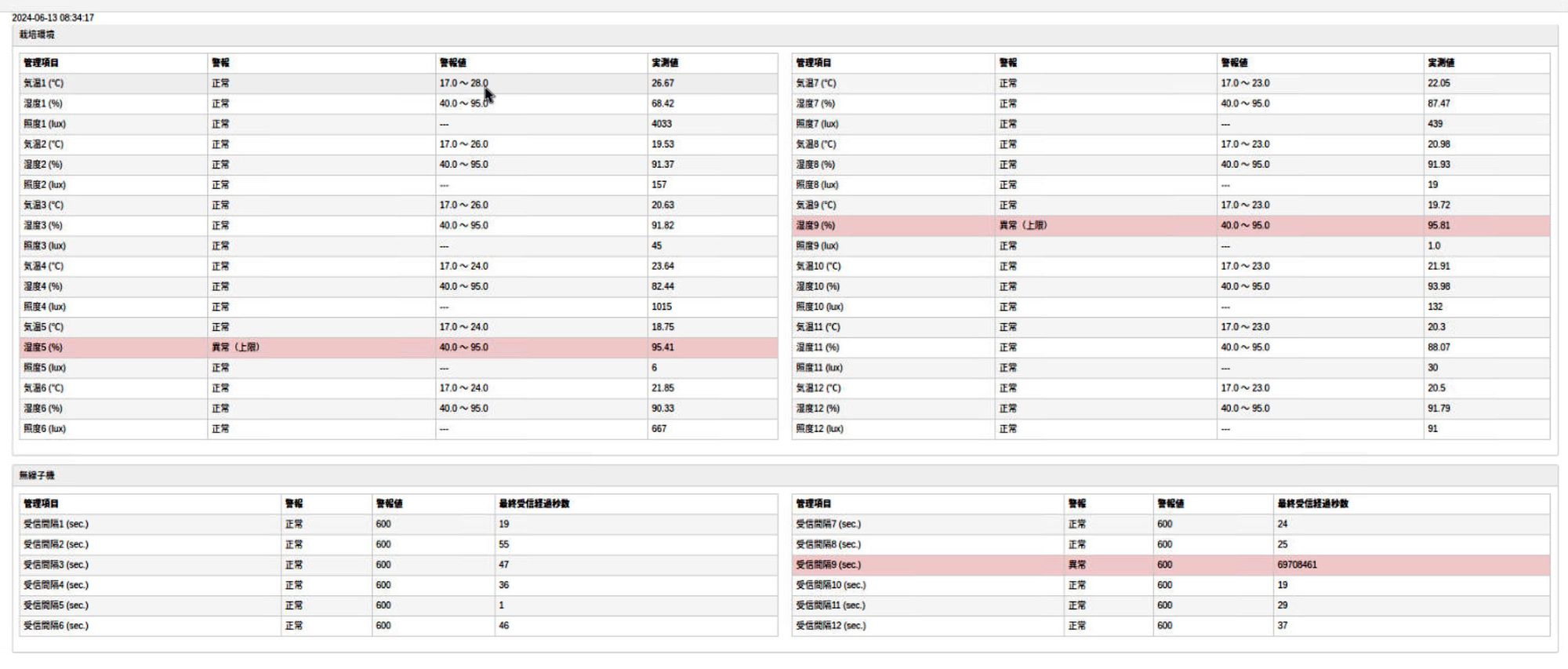Select the 照度11 (lux) row label
The height and width of the screenshot is (669, 1568).
[x=820, y=368]
